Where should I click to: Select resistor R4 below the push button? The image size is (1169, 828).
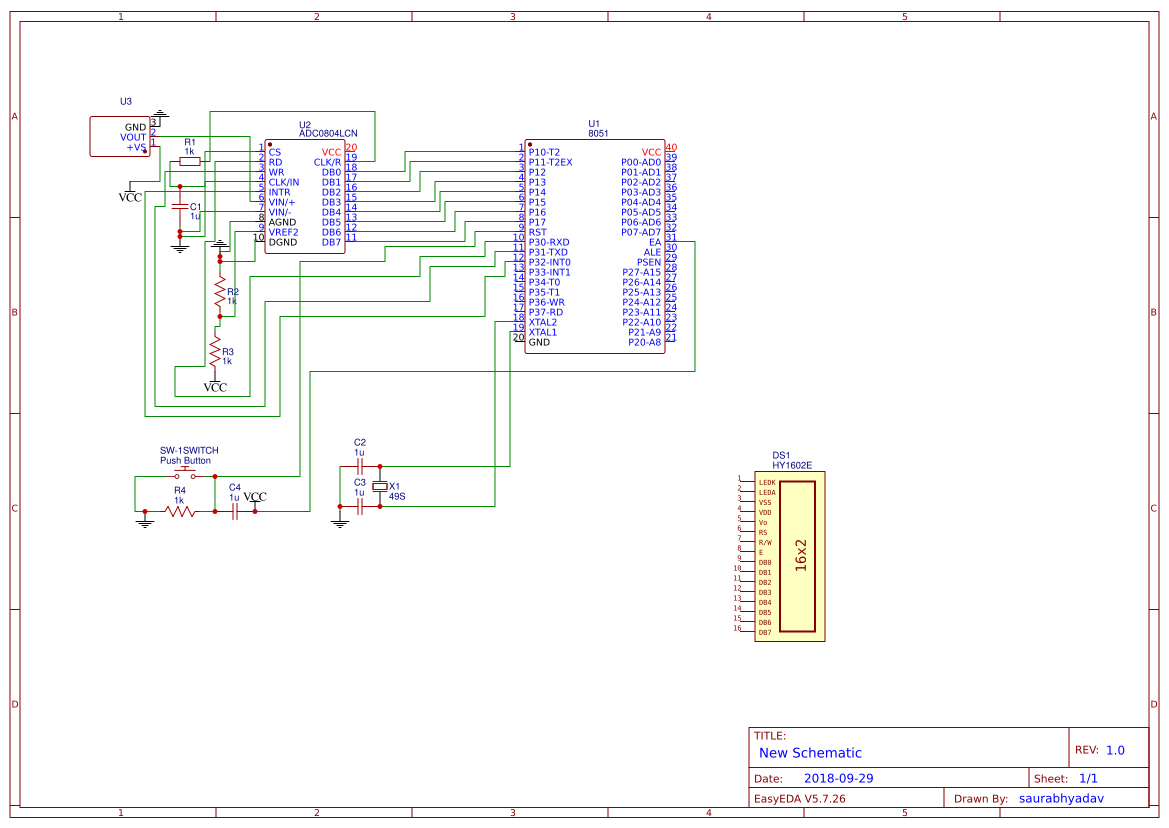(180, 510)
